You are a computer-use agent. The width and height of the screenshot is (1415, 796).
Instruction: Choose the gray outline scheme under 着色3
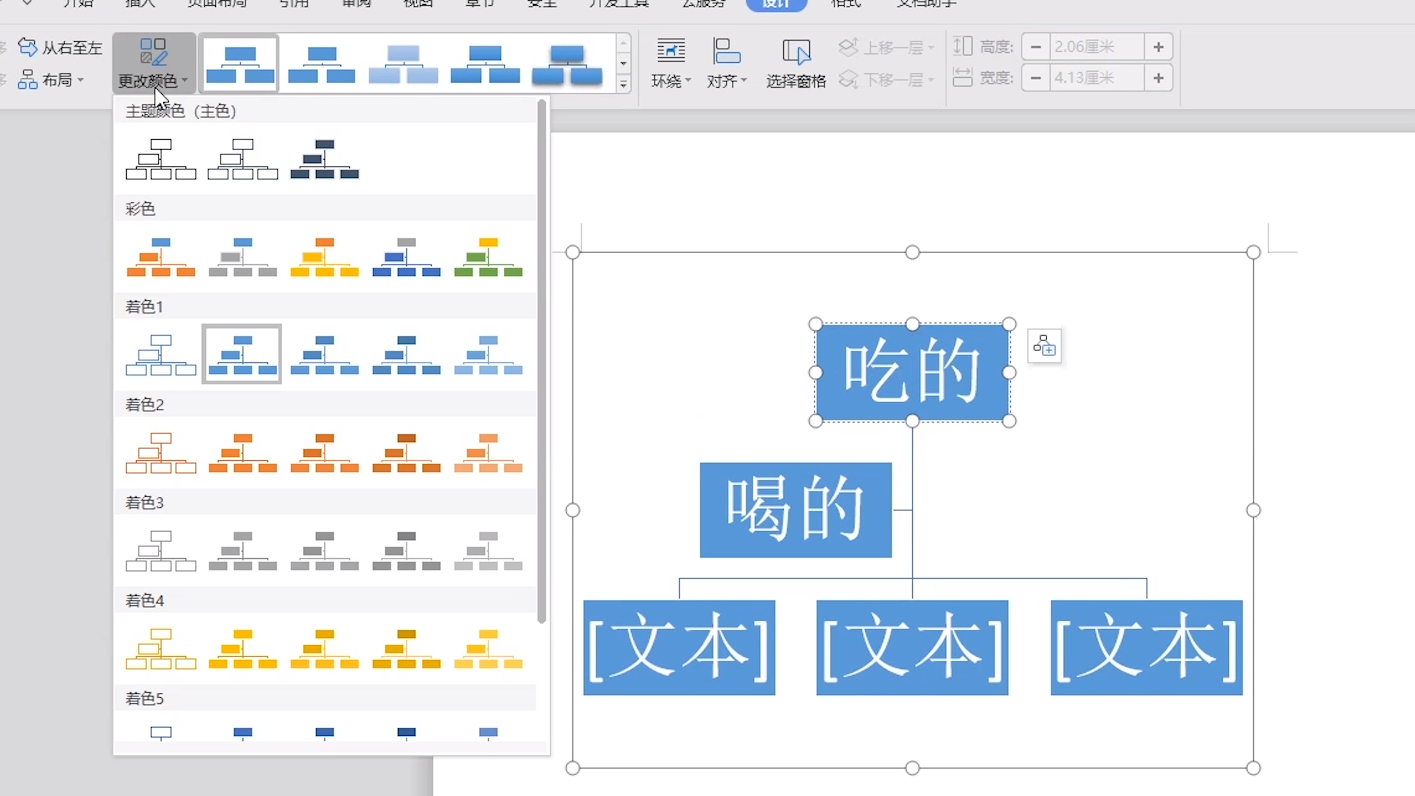point(161,551)
